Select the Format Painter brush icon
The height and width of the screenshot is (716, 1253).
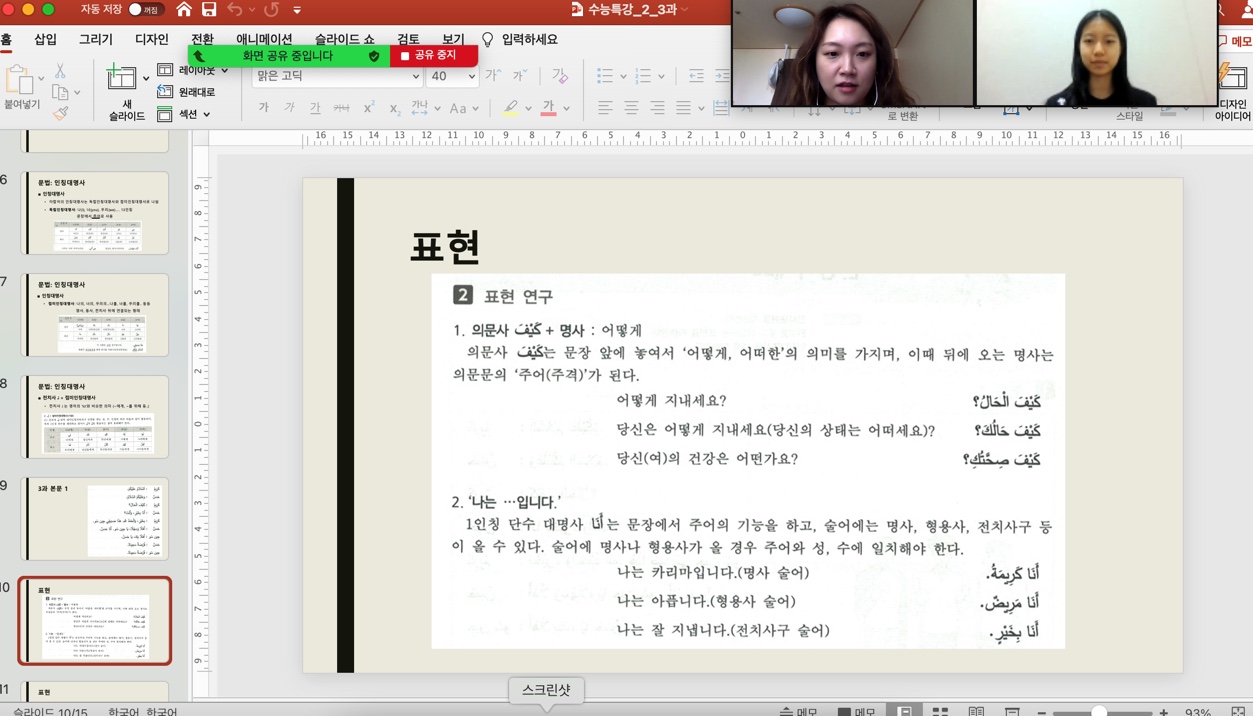[x=60, y=115]
